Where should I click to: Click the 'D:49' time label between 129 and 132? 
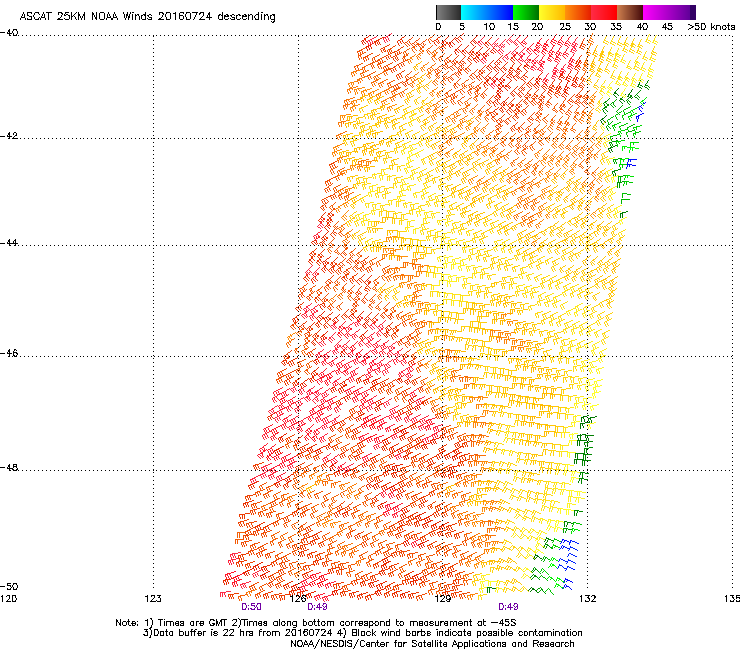508,607
